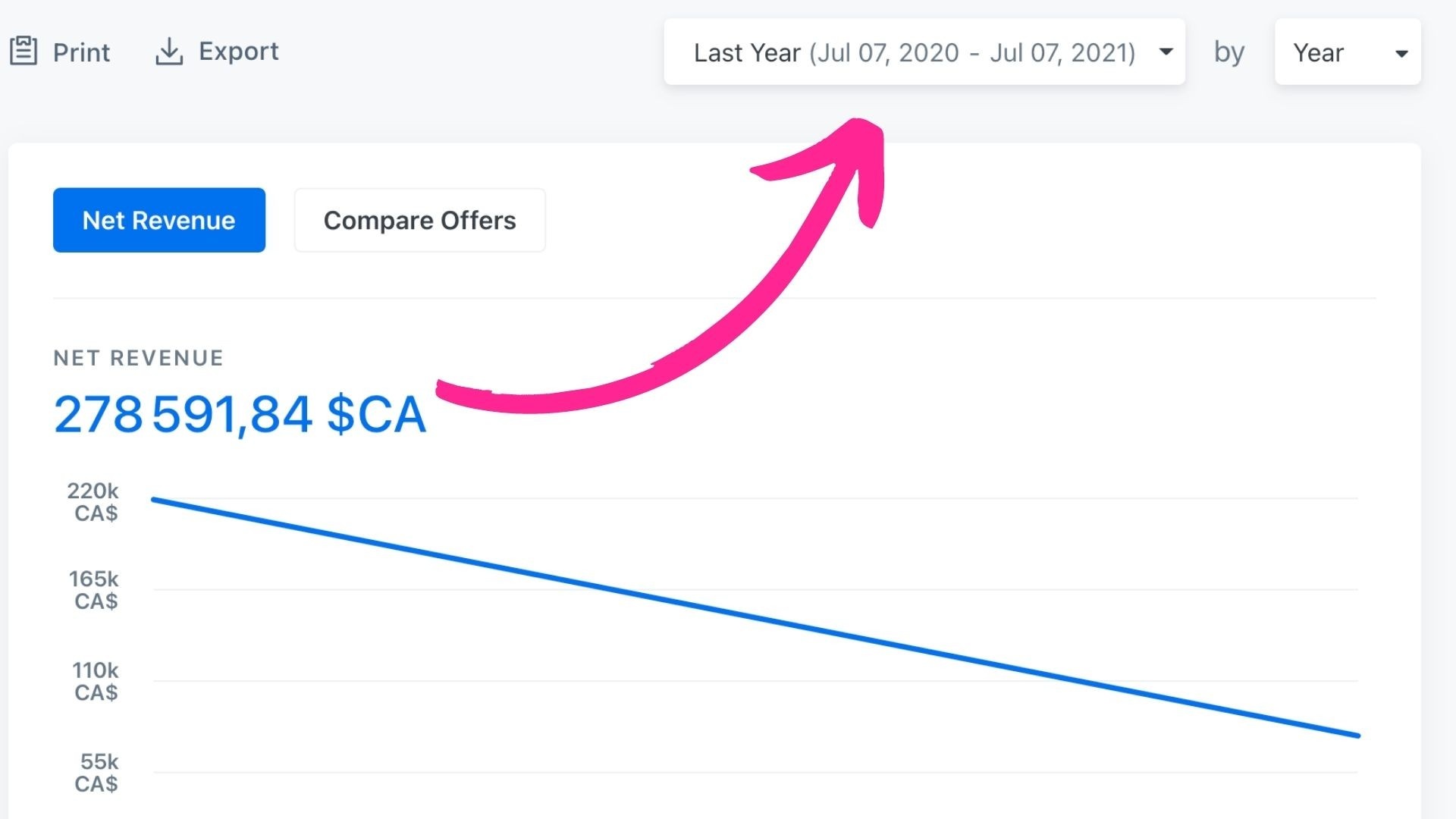Viewport: 1456px width, 819px height.
Task: Click the Export download icon
Action: pos(169,52)
